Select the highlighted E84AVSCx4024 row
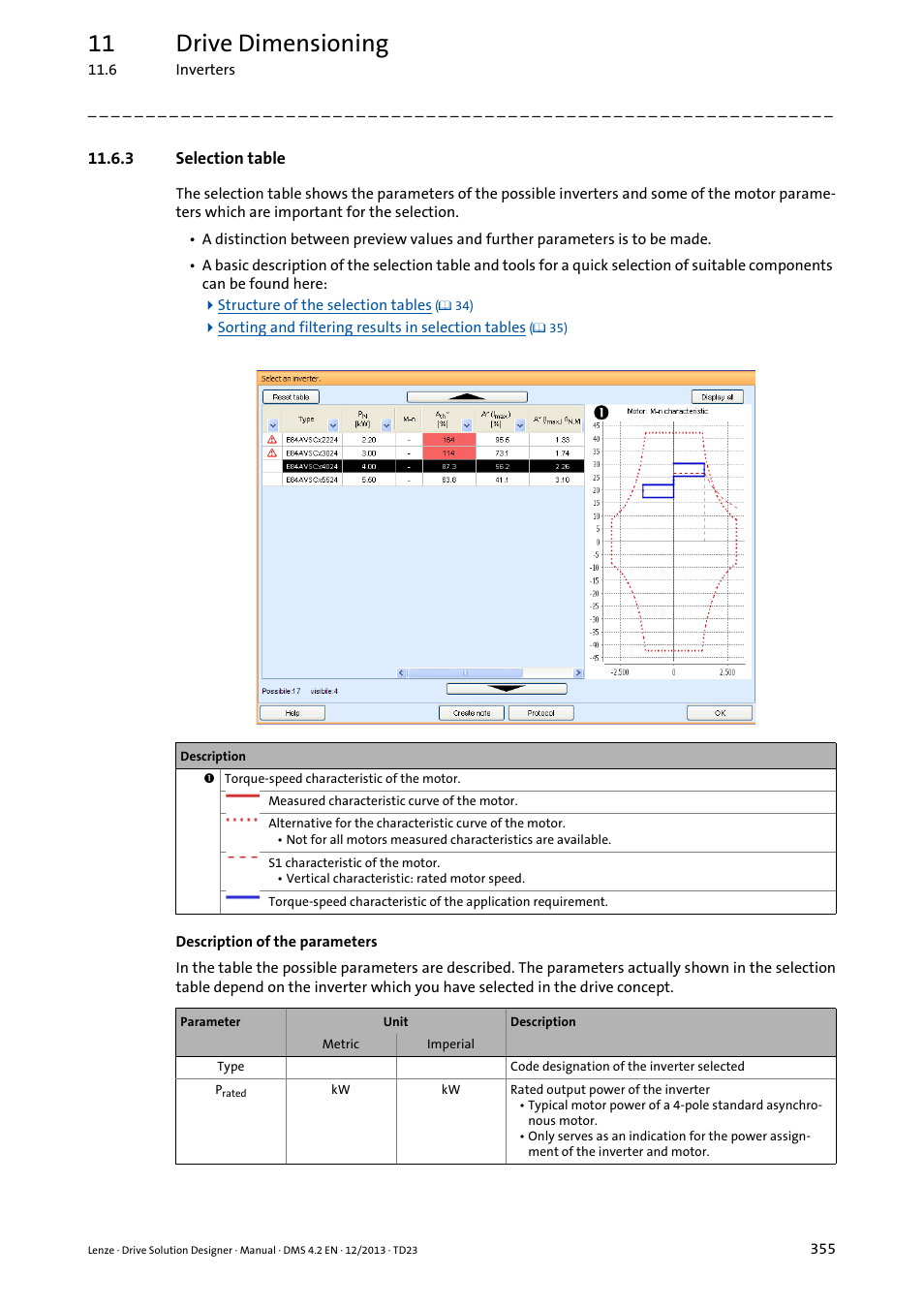 point(424,466)
